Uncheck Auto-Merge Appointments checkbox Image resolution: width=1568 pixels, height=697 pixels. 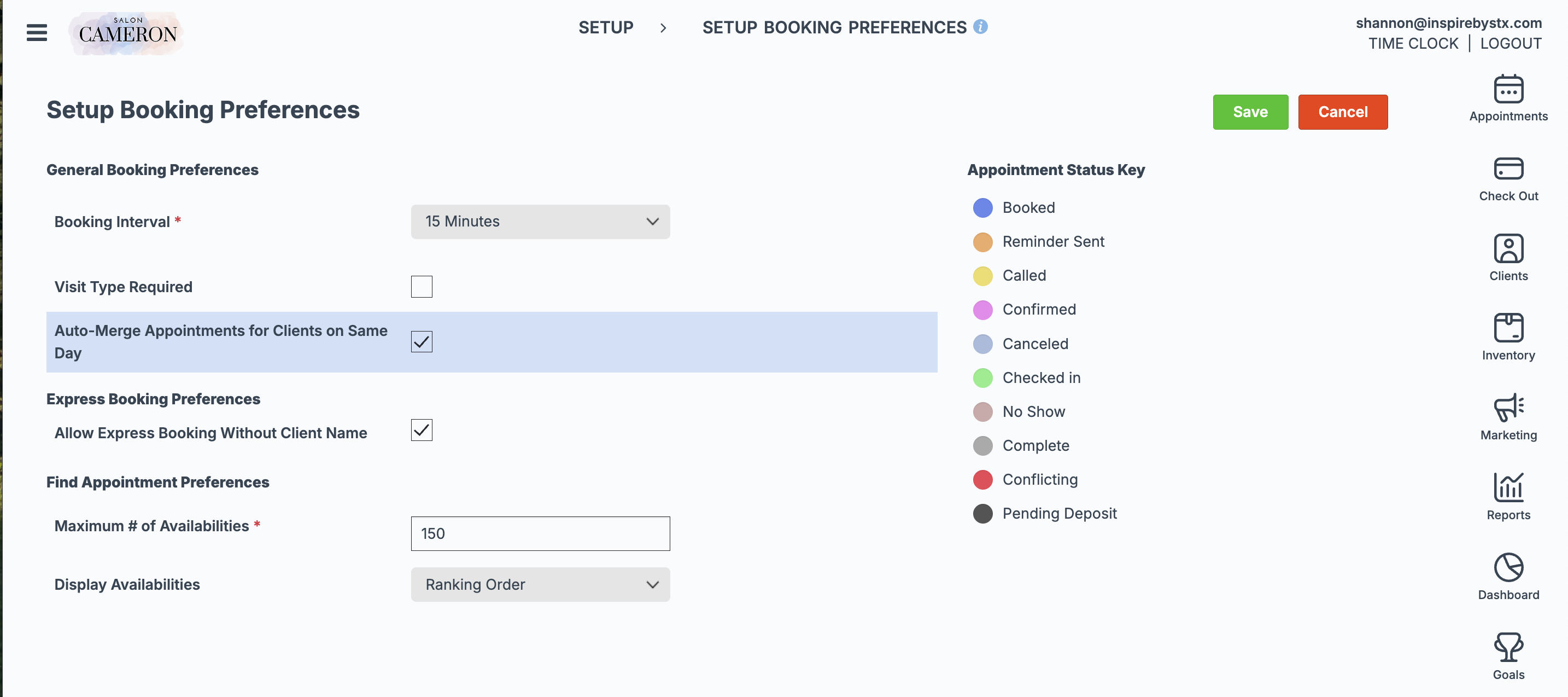tap(421, 342)
